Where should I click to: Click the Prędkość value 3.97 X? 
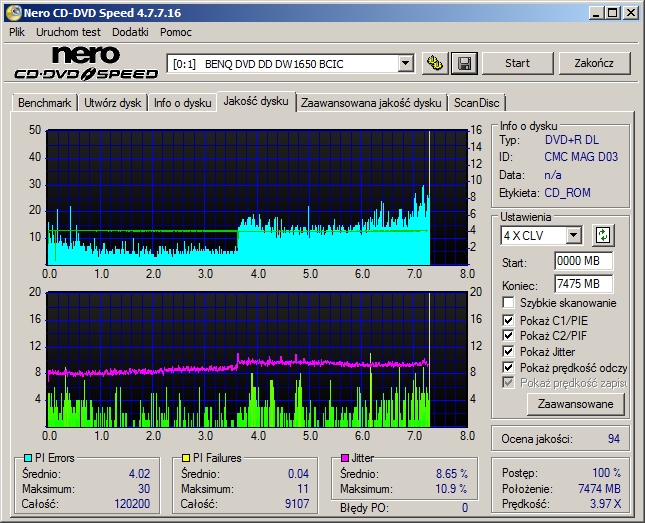[x=606, y=504]
